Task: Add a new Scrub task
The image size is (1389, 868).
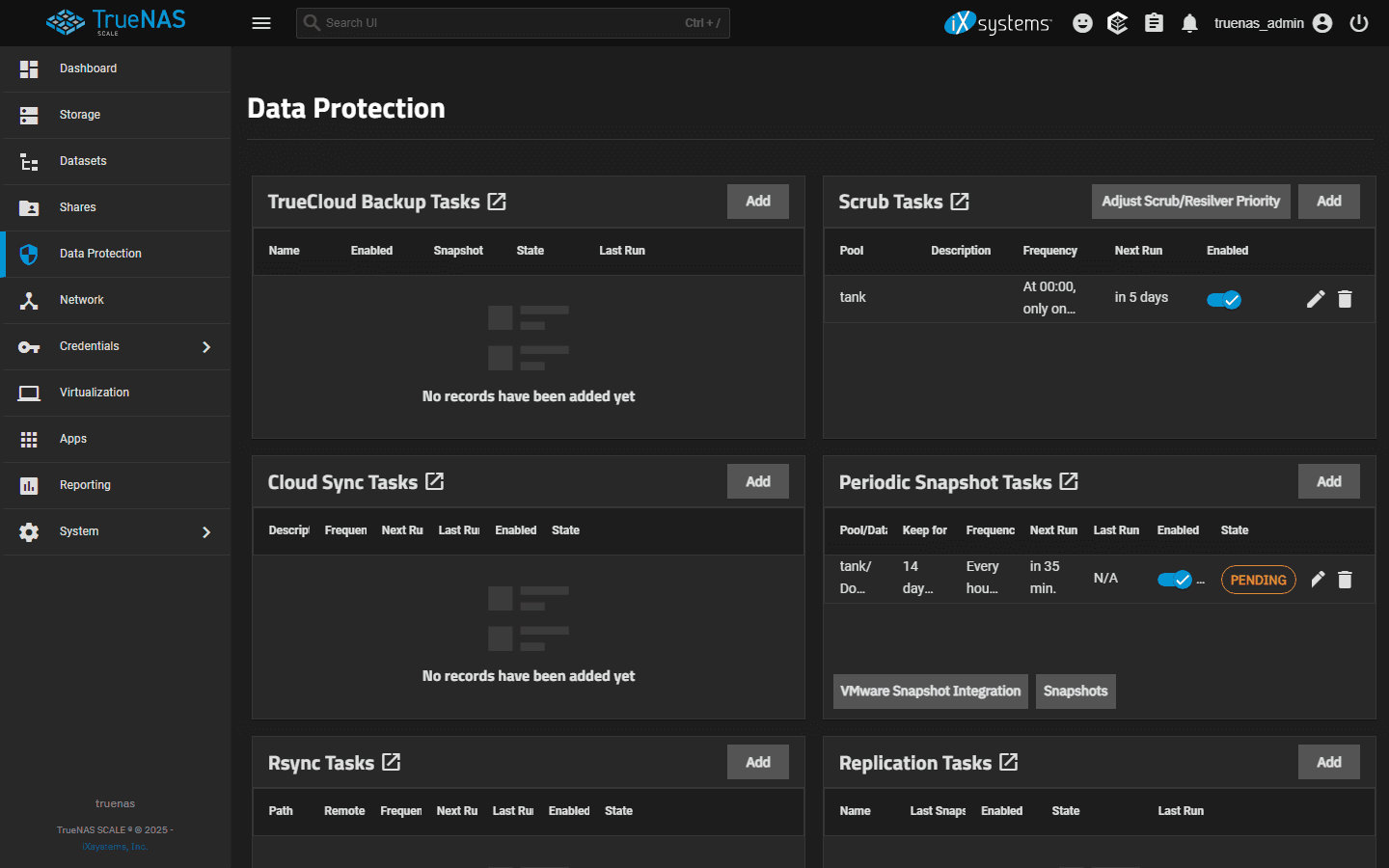Action: pos(1329,202)
